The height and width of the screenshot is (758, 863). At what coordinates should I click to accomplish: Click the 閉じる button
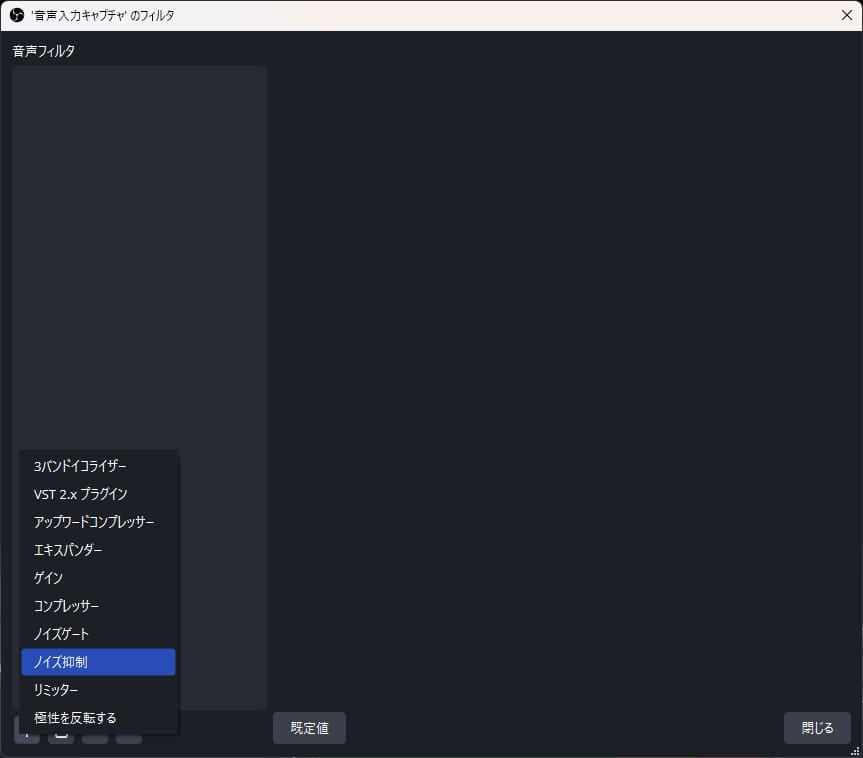click(817, 728)
